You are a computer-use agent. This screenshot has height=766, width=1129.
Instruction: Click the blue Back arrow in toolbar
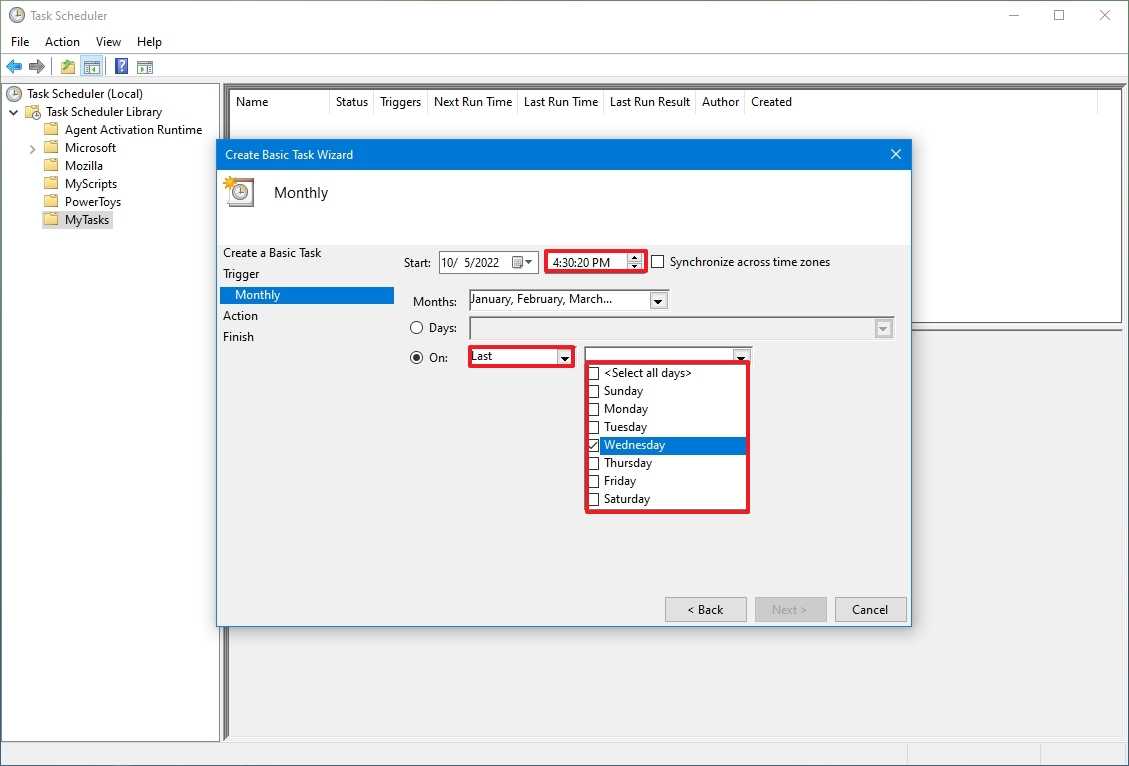[14, 67]
